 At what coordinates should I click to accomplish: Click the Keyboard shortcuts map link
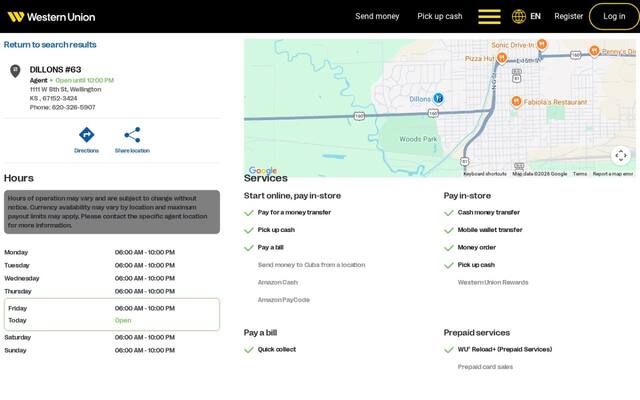click(485, 174)
